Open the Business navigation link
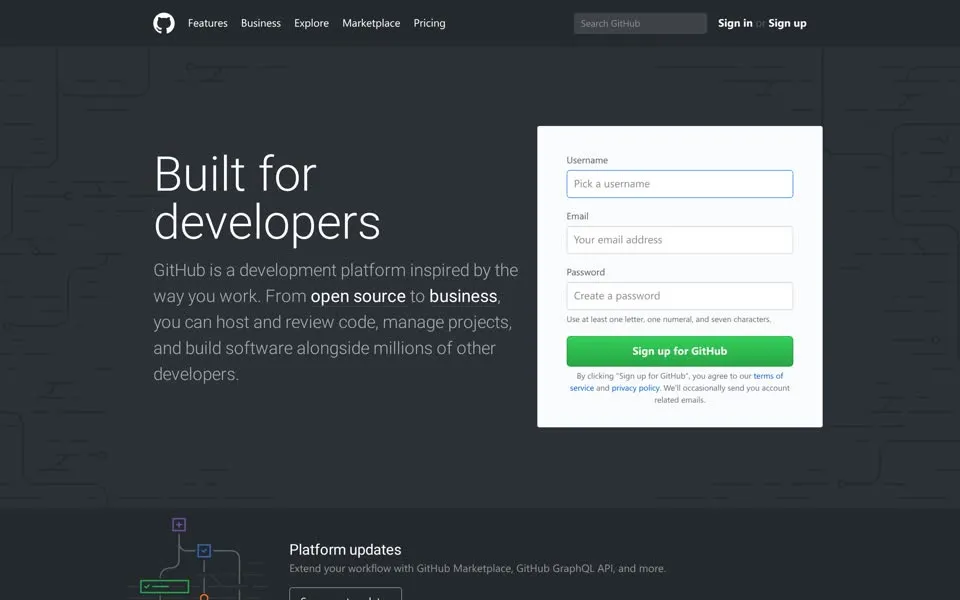 coord(261,23)
